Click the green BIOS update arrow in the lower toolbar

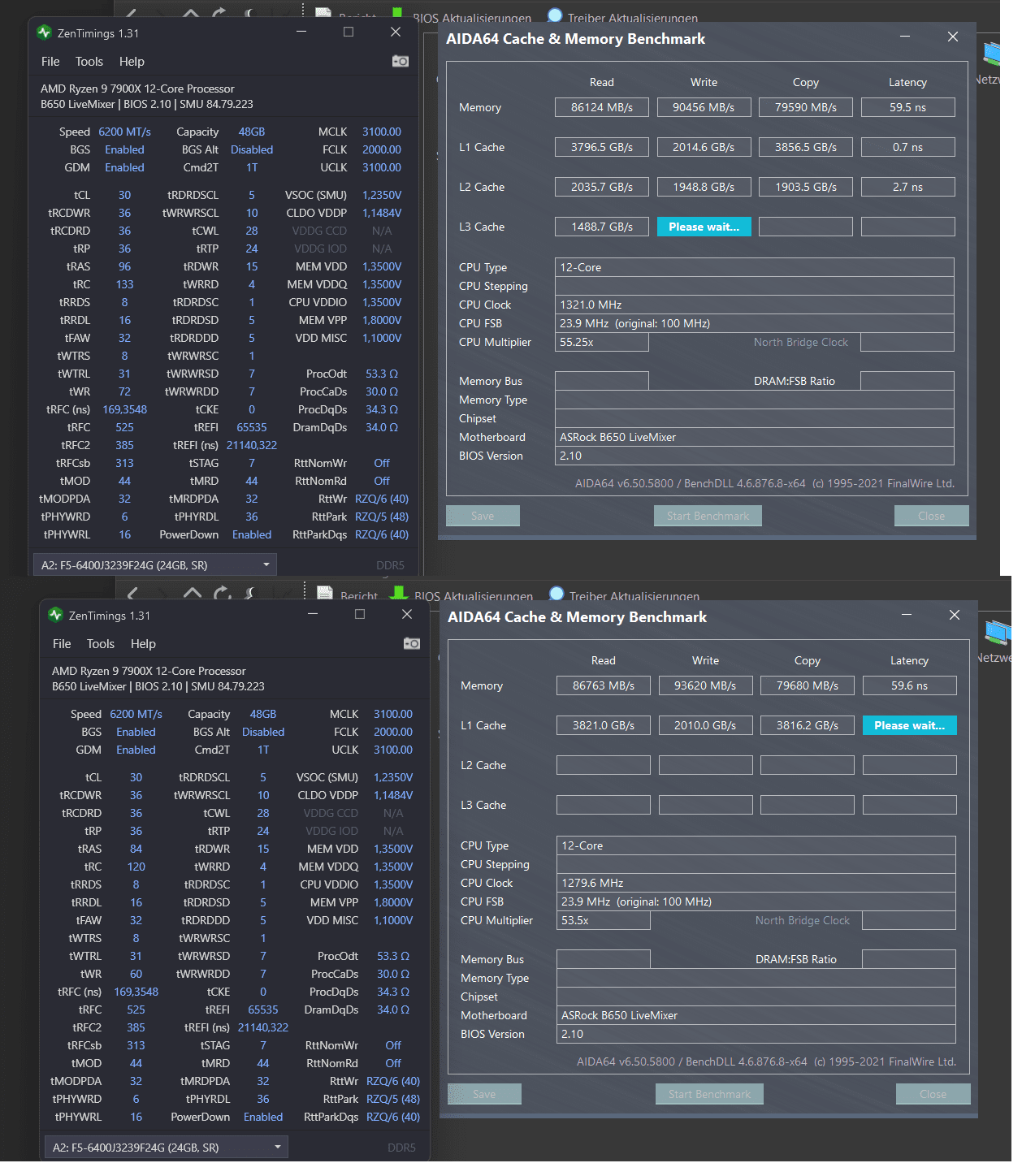point(399,594)
